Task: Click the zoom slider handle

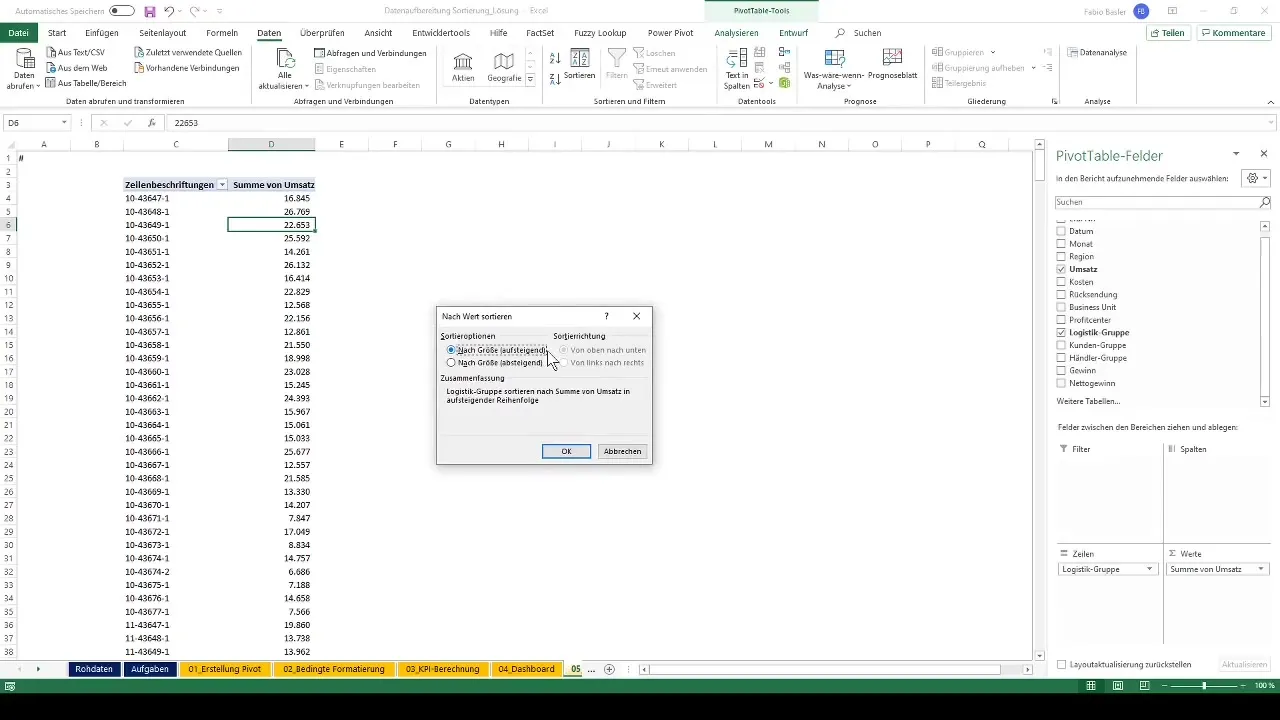Action: coord(1204,686)
